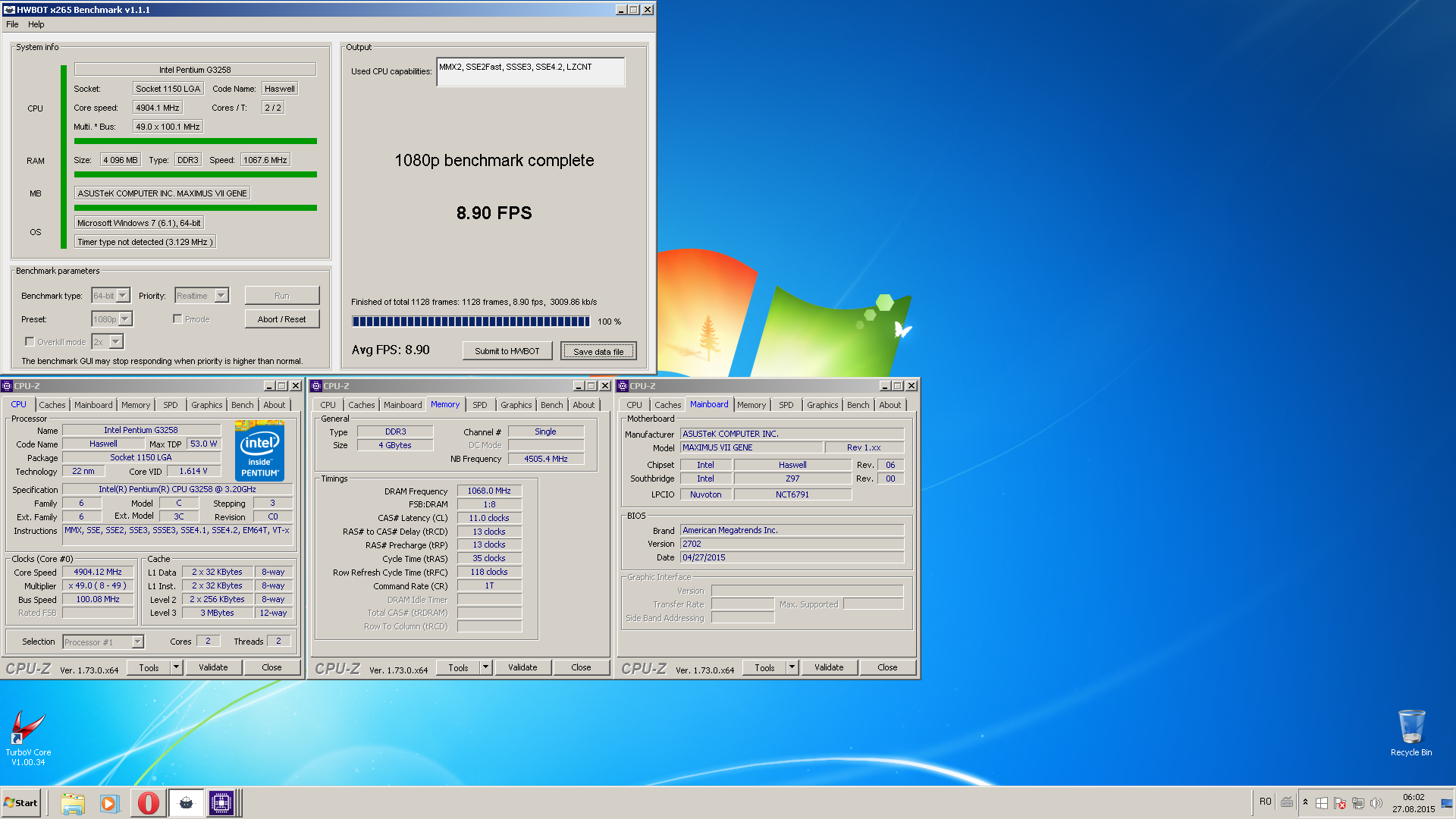Viewport: 1456px width, 819px height.
Task: Click the Save data file button
Action: [598, 351]
